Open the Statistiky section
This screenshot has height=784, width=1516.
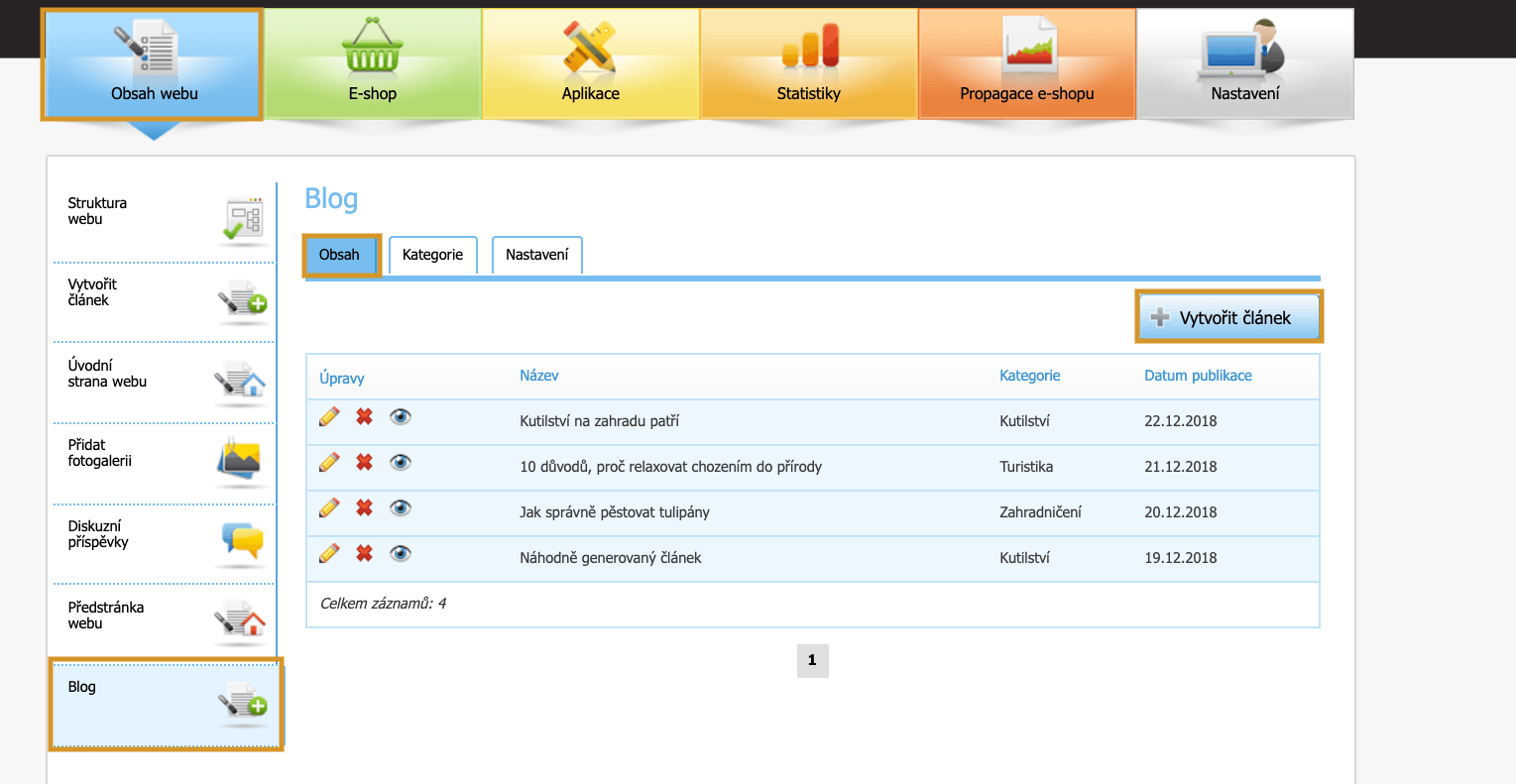click(x=809, y=64)
